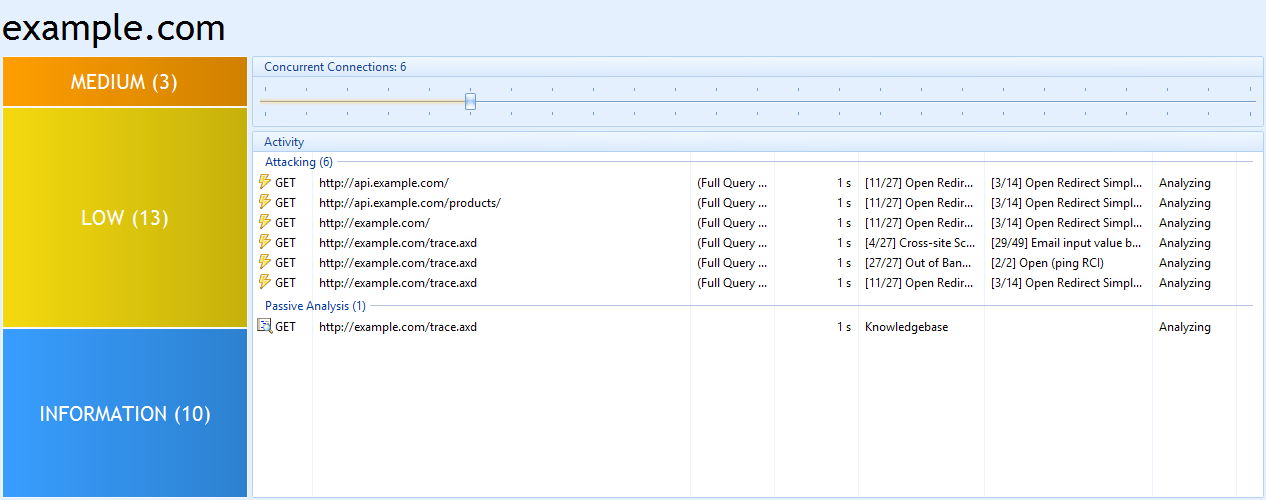Click lightning icon for api.example.com/products/ row
1266x500 pixels.
(264, 202)
